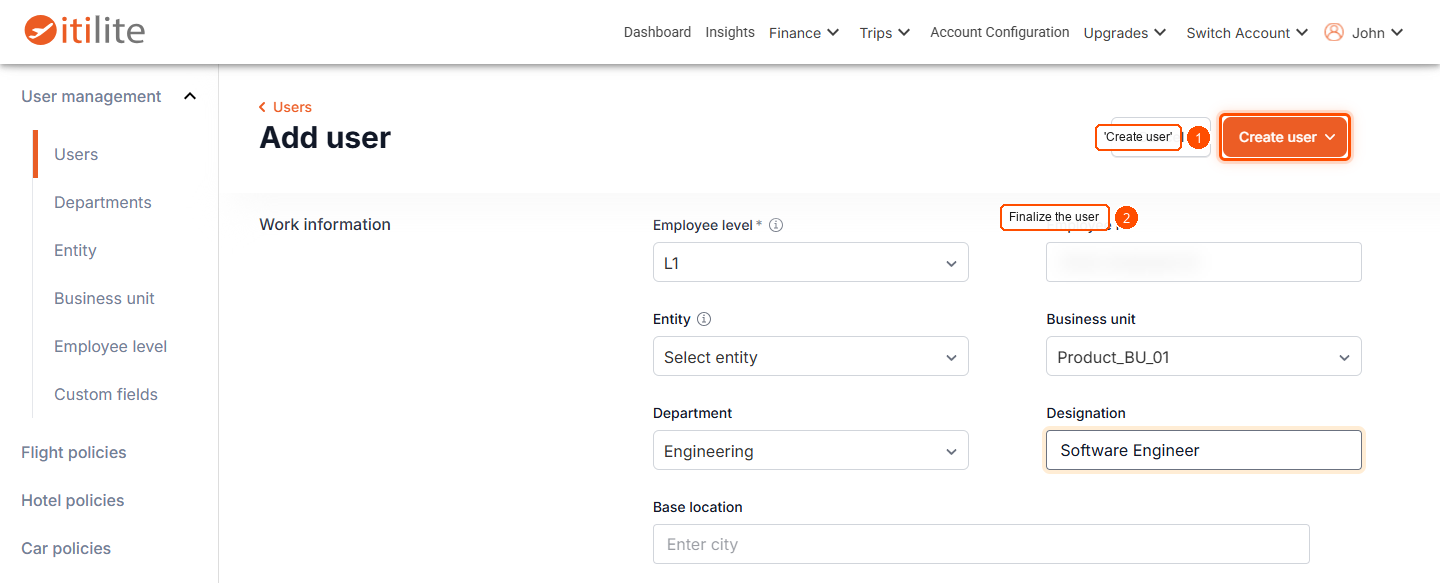Open Car policies in the sidebar
This screenshot has height=583, width=1440.
point(66,548)
